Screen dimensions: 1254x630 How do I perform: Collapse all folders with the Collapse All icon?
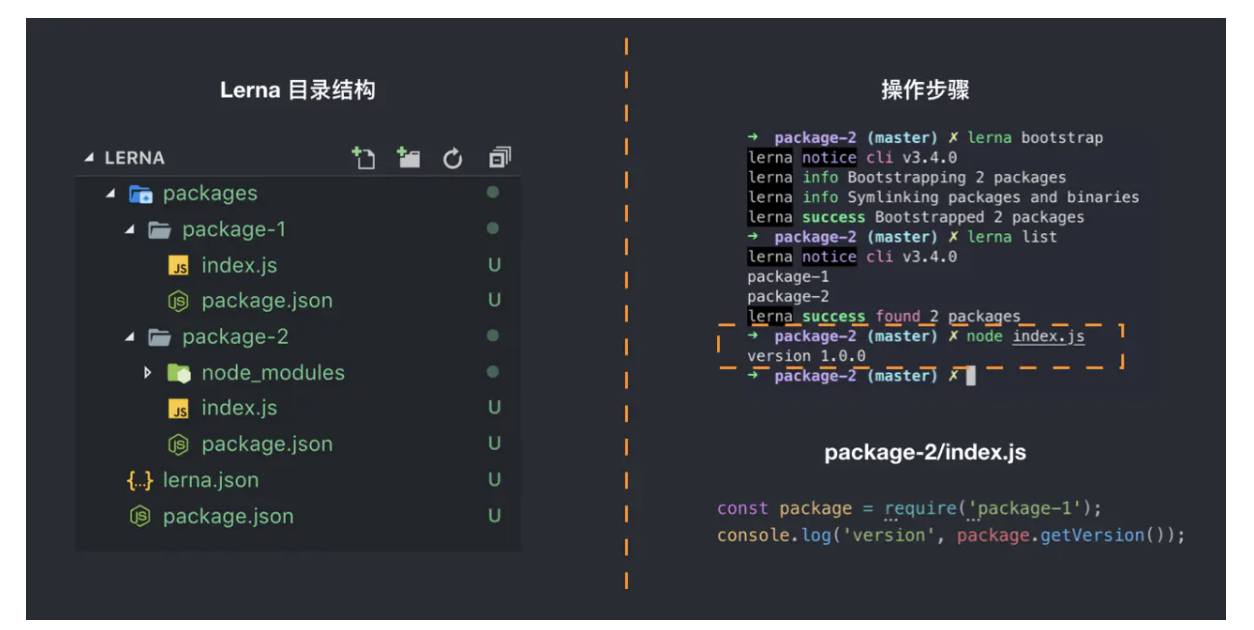point(499,158)
